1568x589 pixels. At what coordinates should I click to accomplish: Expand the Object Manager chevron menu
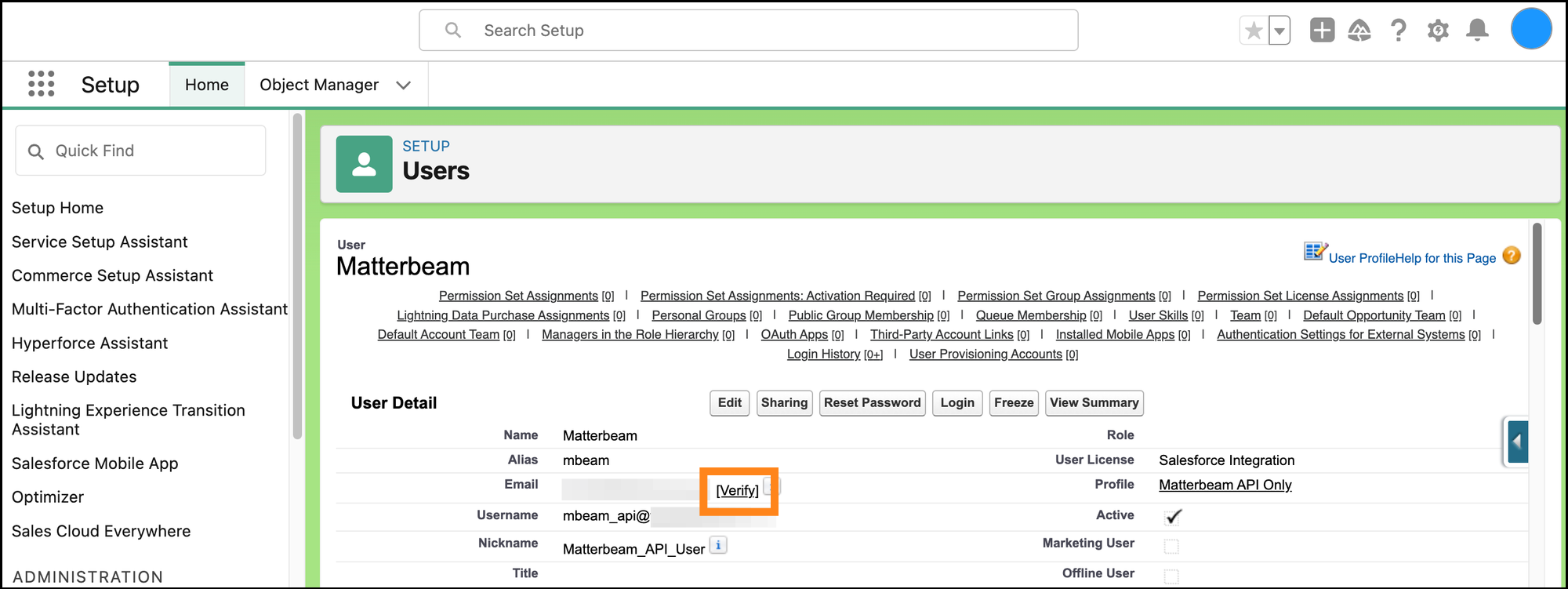[404, 85]
